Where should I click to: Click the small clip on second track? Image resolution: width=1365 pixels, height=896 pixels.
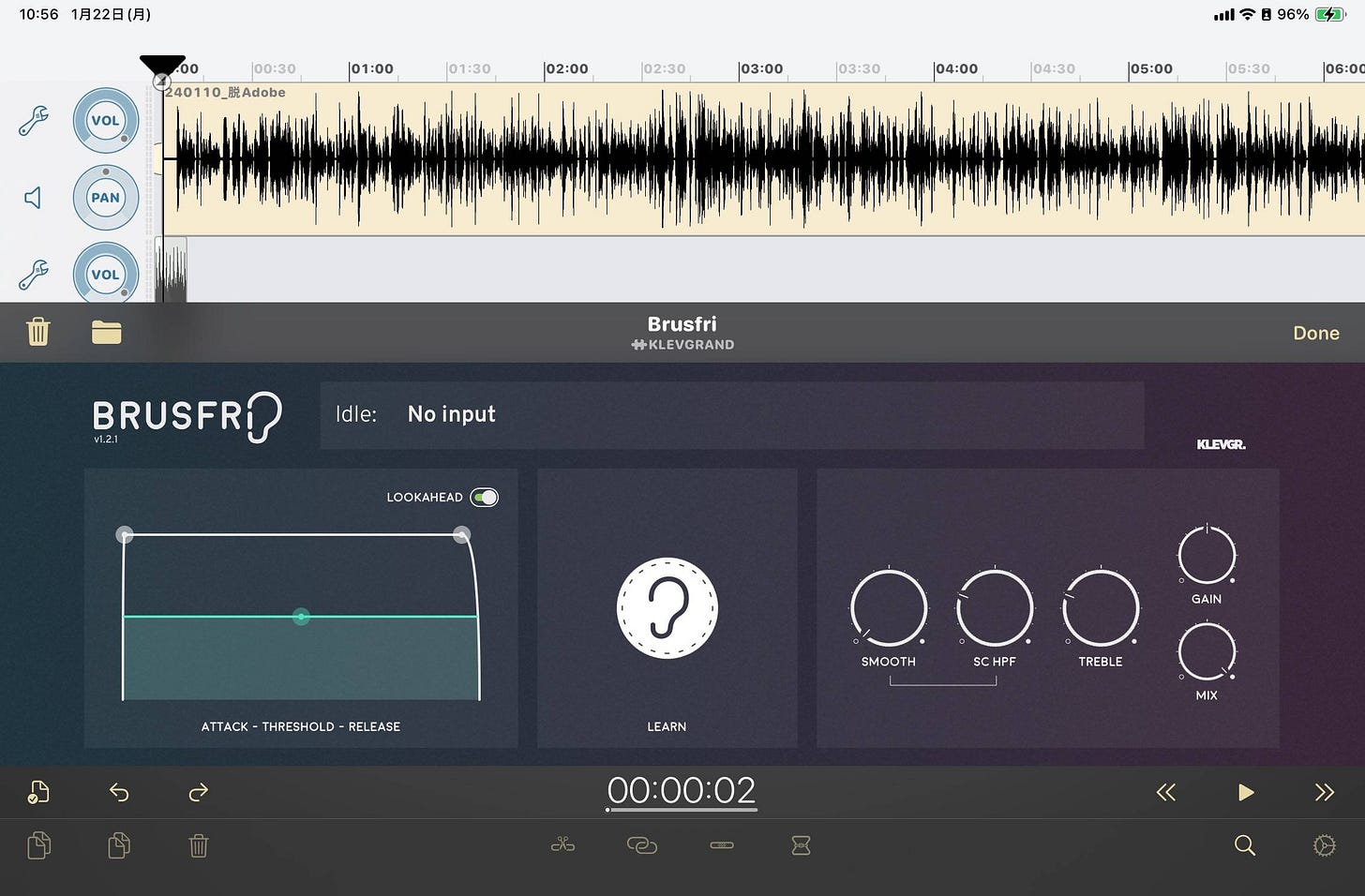(x=171, y=272)
